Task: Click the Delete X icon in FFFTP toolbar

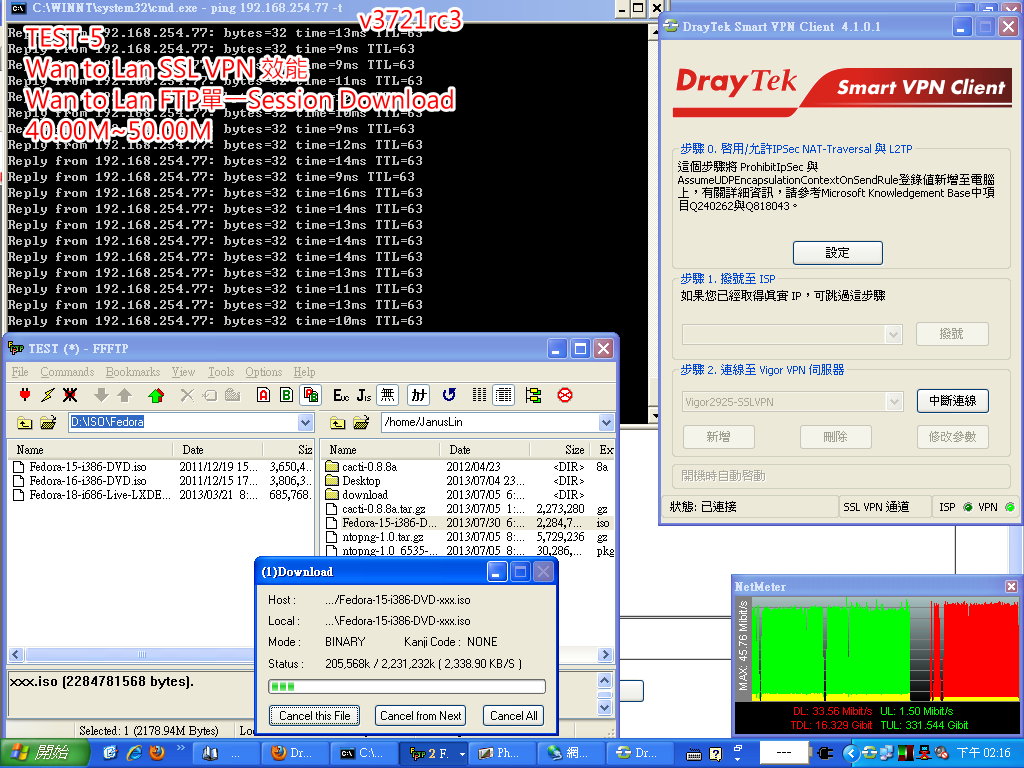Action: 187,395
